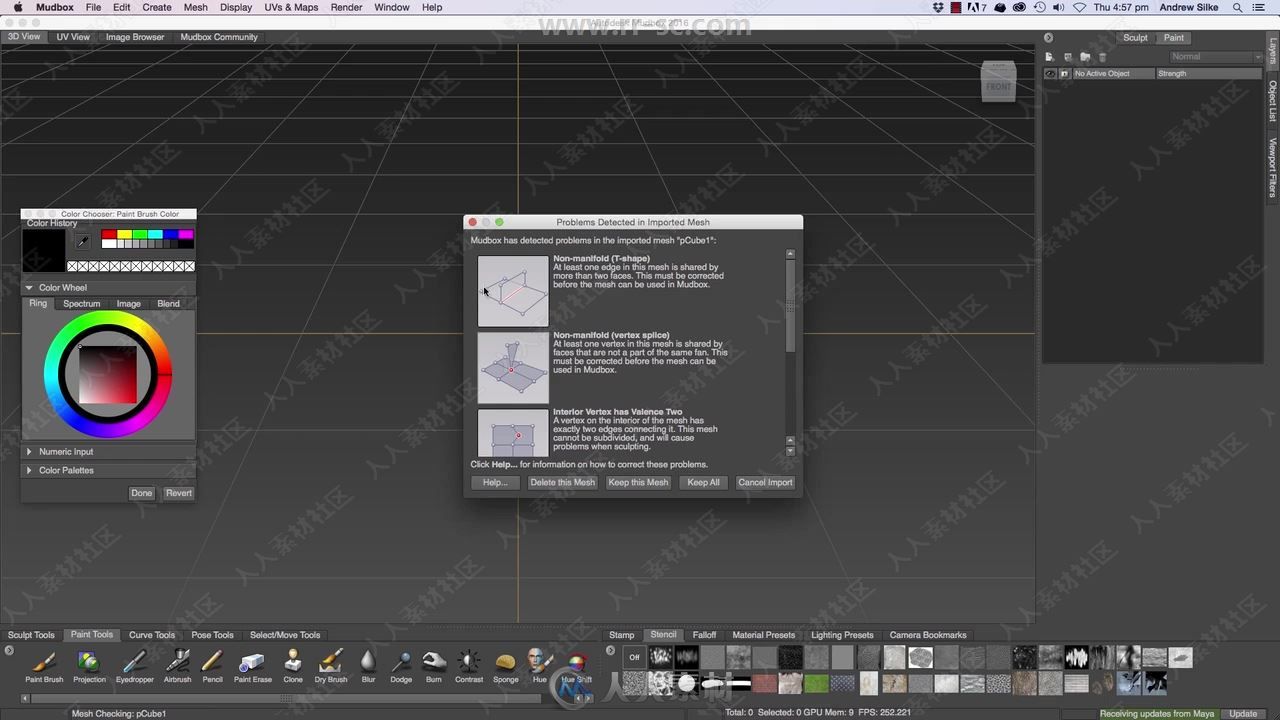Image resolution: width=1280 pixels, height=720 pixels.
Task: Select the Airbrush tool
Action: click(x=177, y=666)
